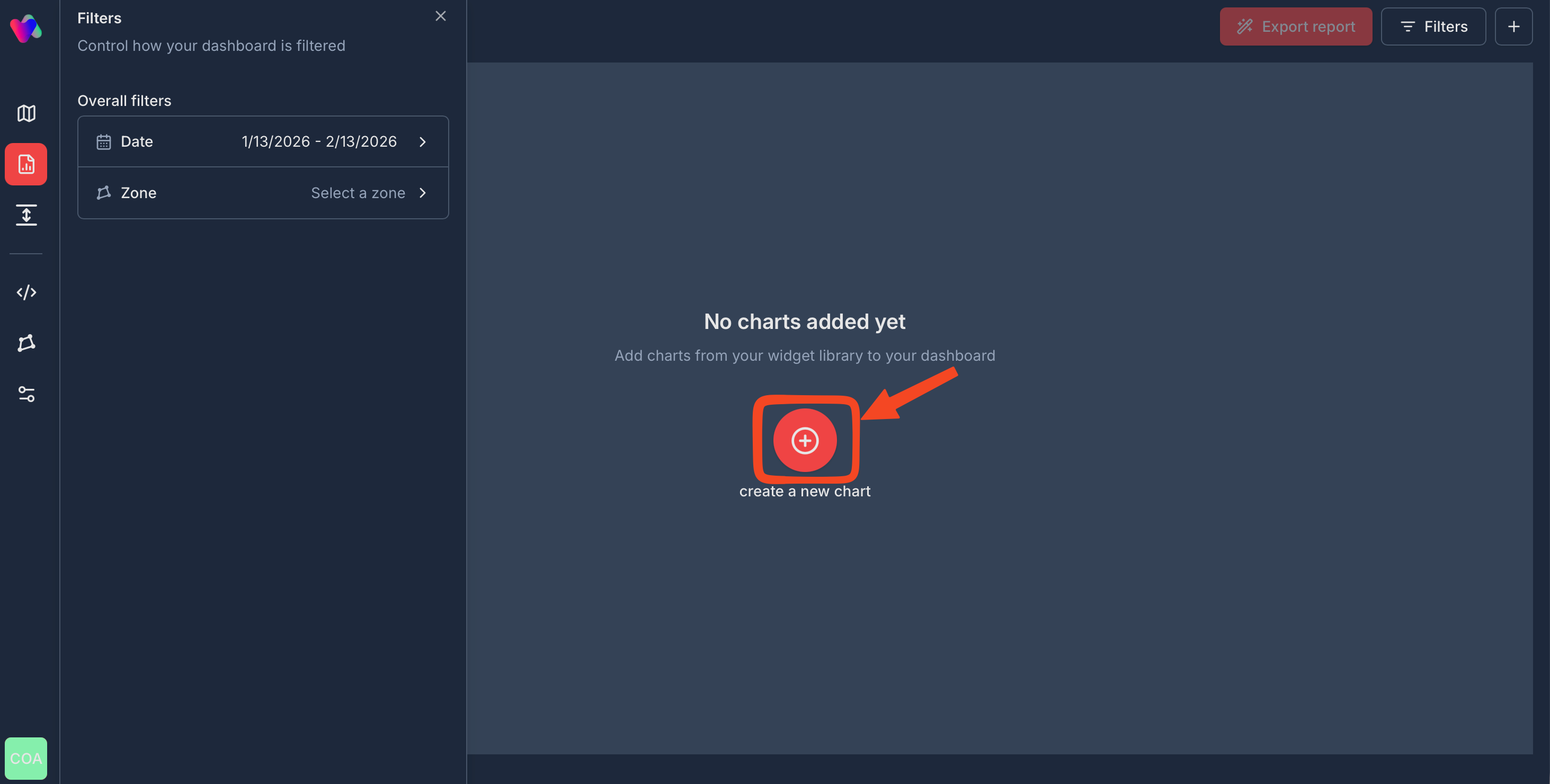Click the app logo in sidebar
This screenshot has width=1550, height=784.
click(x=26, y=28)
